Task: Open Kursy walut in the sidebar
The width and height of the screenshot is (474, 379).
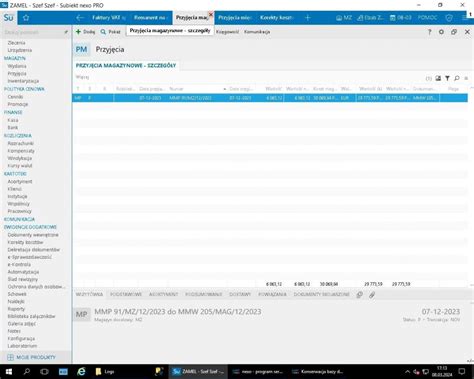Action: coord(20,166)
